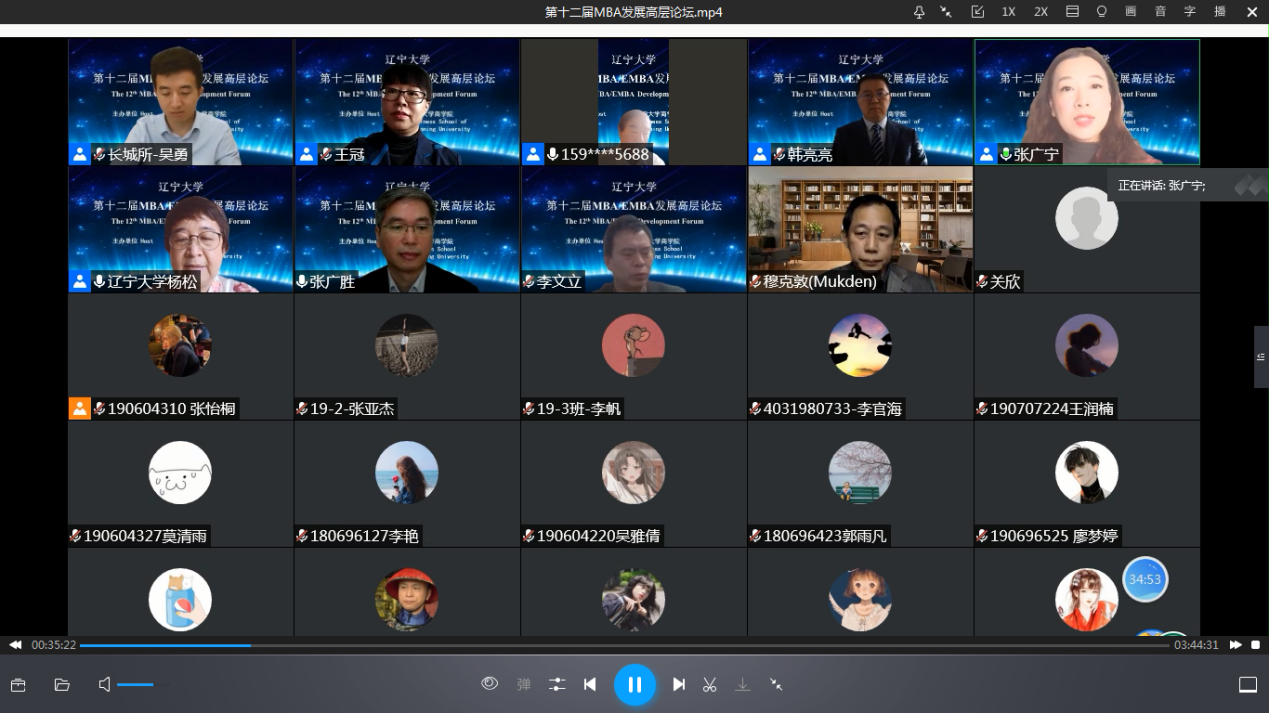Click the light bulb icon in top bar
Viewport: 1269px width, 713px height.
(1102, 12)
